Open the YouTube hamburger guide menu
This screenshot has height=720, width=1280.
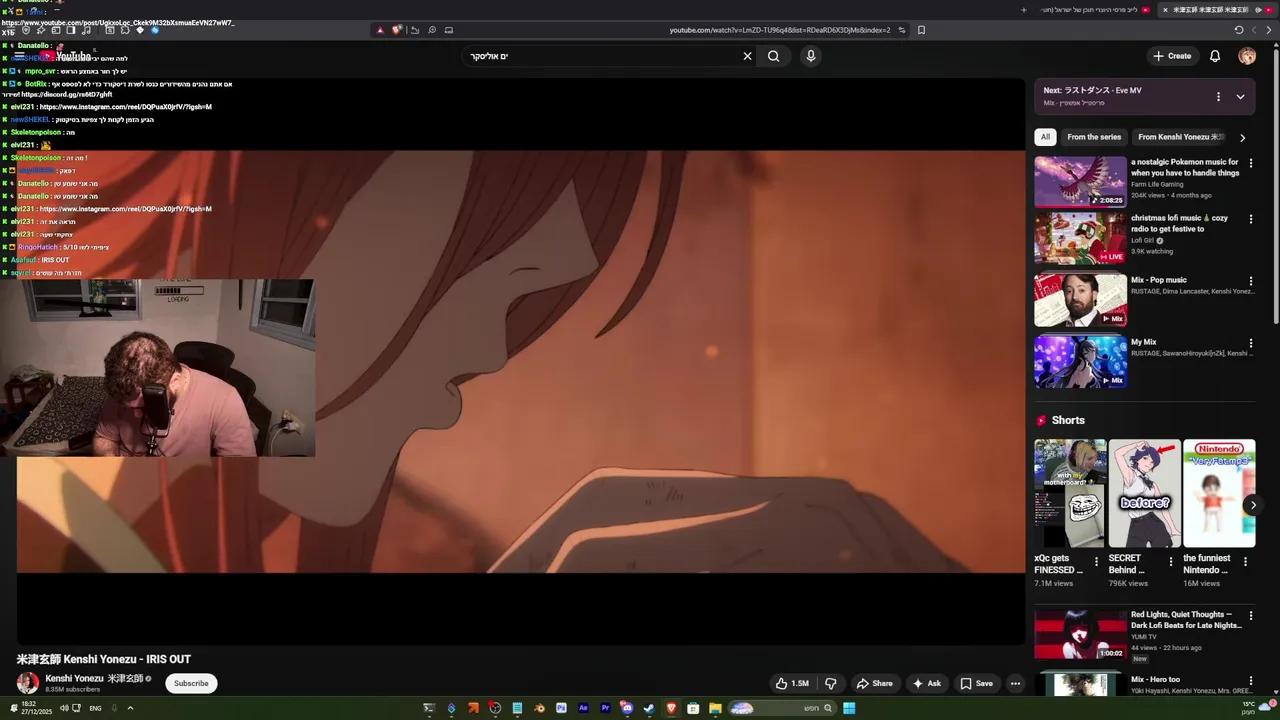click(19, 56)
